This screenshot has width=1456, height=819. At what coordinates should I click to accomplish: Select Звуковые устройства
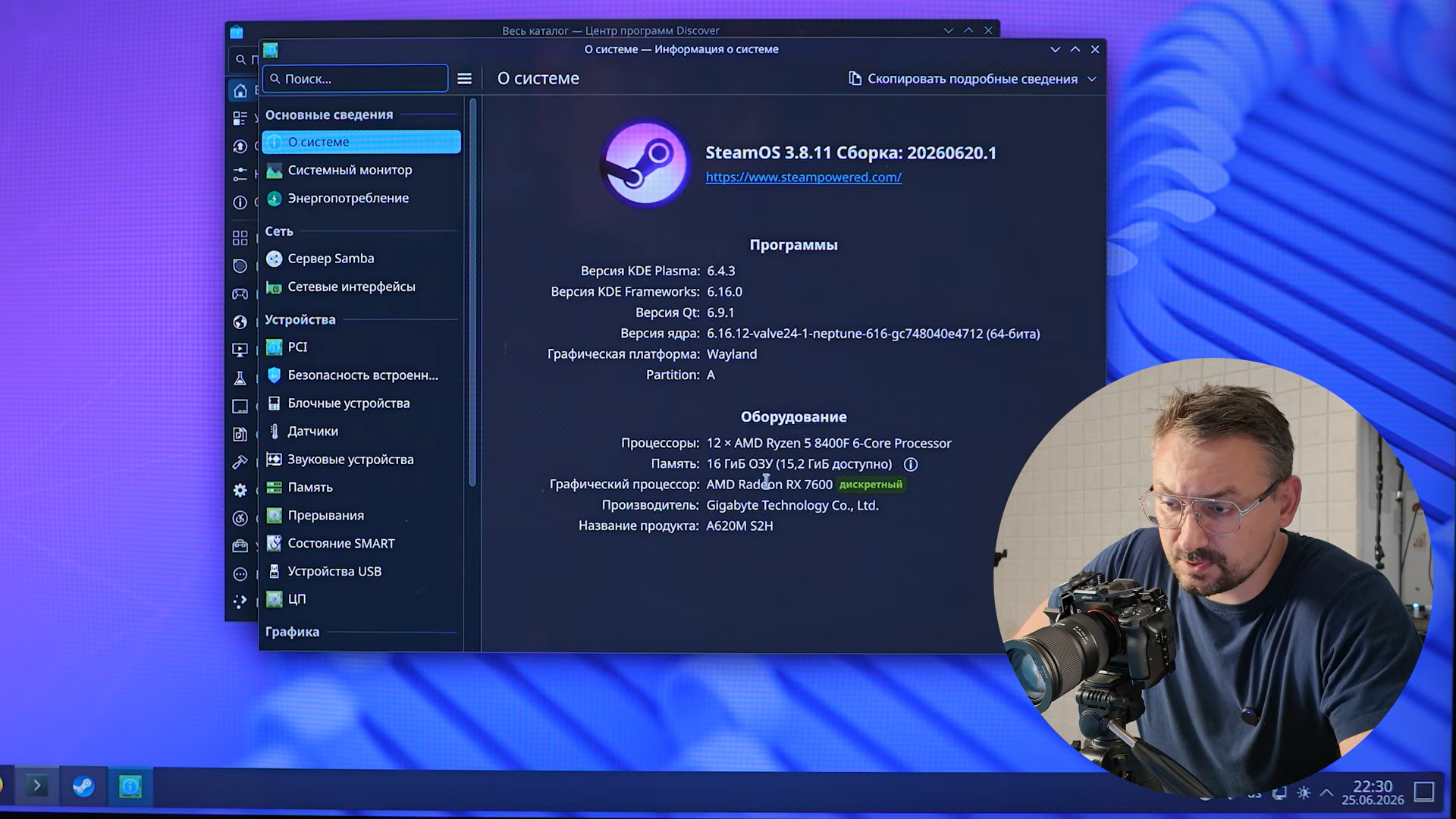(361, 460)
